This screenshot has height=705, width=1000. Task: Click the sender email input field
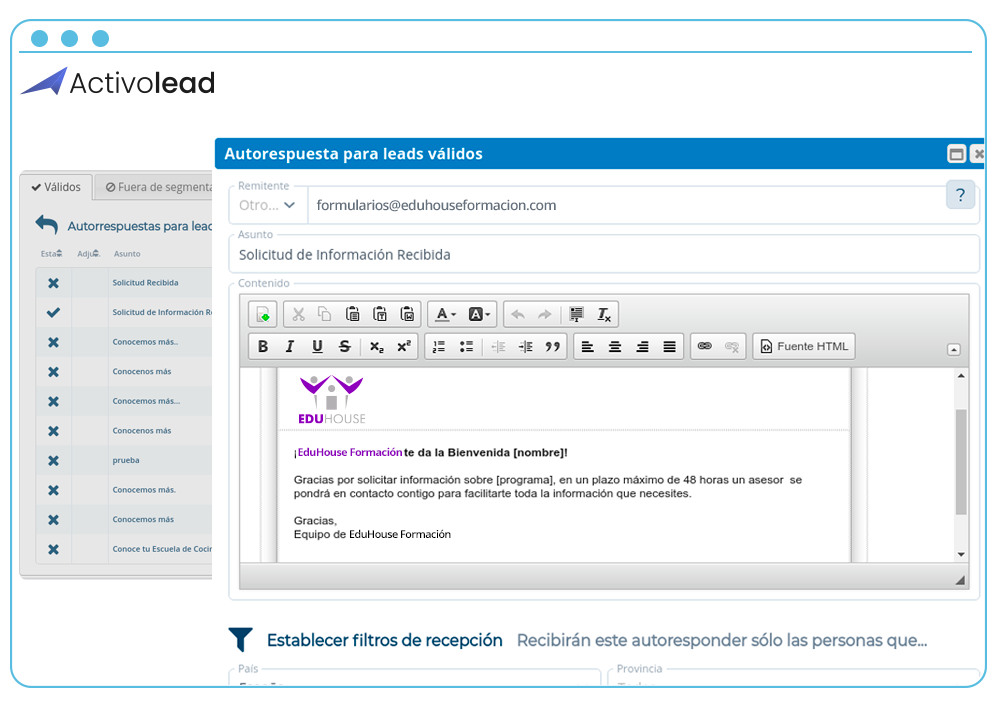[x=642, y=205]
